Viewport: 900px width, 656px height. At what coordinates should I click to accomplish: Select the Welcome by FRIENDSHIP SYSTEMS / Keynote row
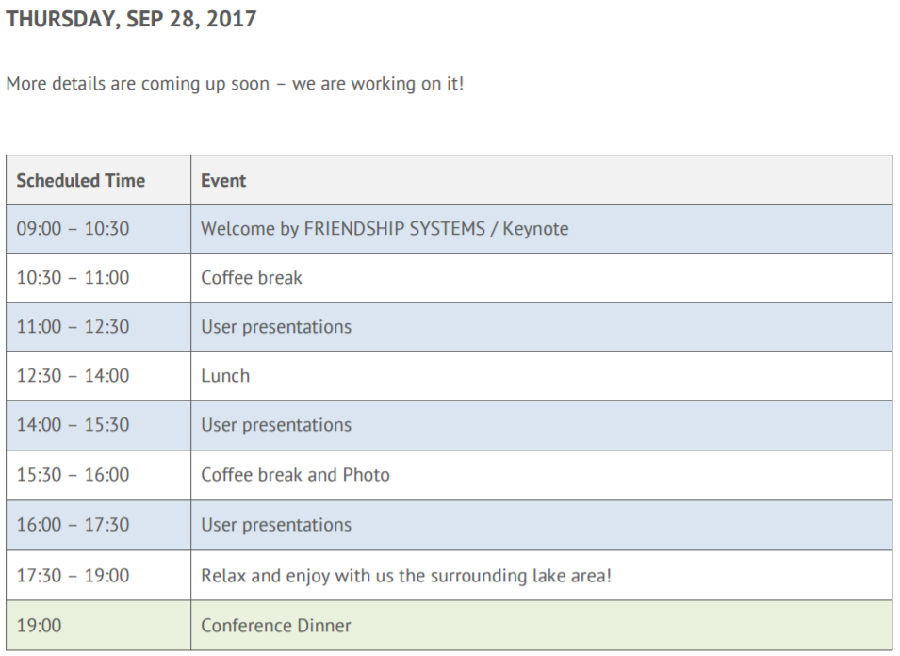click(384, 229)
